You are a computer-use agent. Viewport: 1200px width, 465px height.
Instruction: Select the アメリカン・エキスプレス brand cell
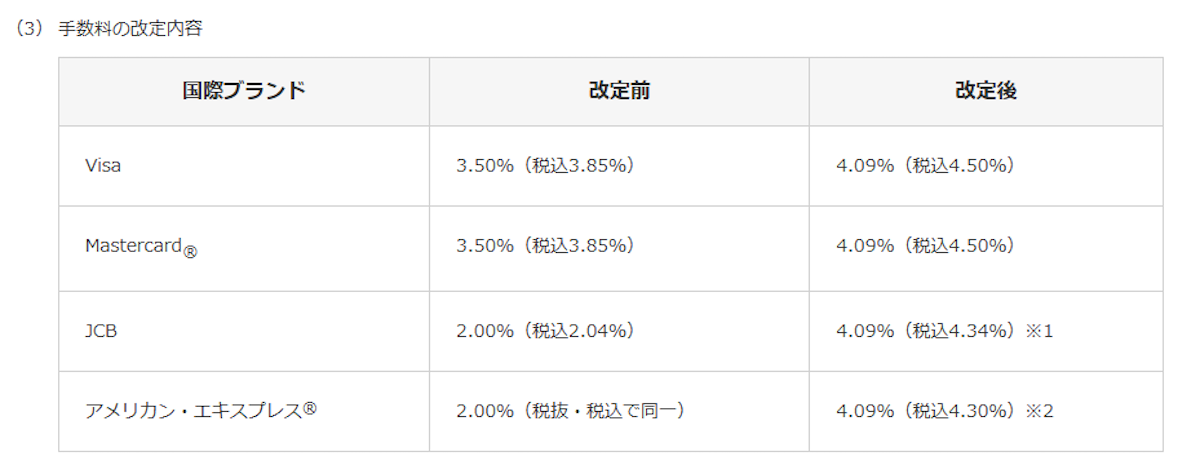click(x=244, y=411)
